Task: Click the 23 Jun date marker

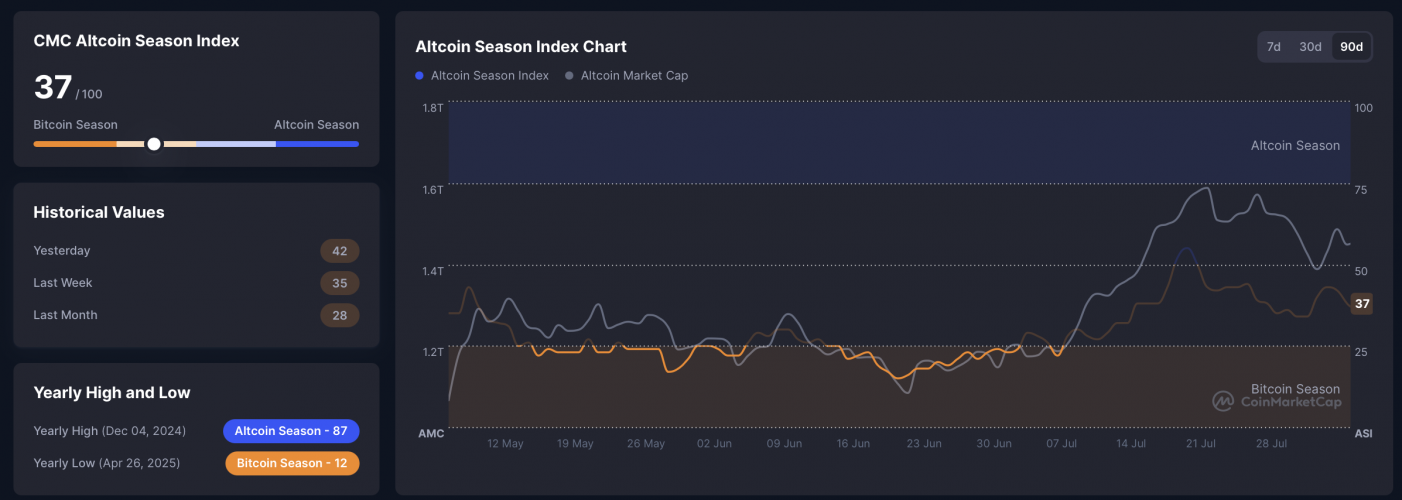Action: (x=923, y=443)
